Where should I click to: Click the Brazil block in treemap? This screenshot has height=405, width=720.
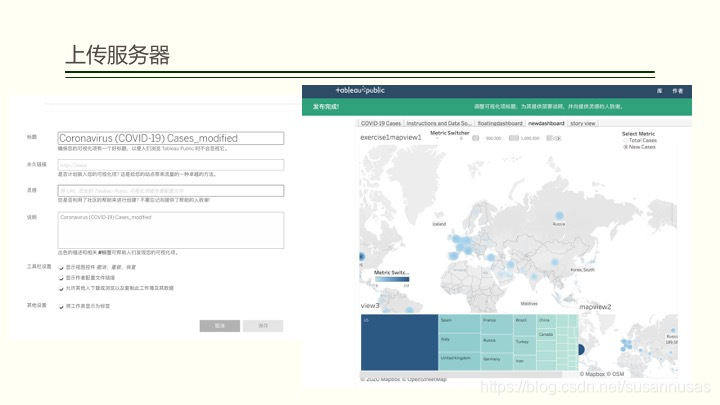524,324
